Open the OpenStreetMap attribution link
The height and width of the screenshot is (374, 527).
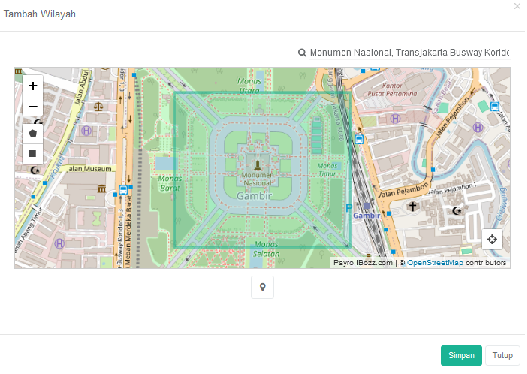[435, 262]
